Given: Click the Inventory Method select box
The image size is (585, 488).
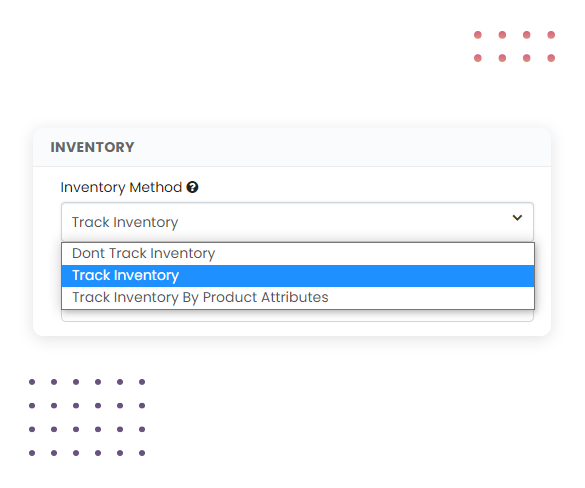Looking at the screenshot, I should pos(297,222).
